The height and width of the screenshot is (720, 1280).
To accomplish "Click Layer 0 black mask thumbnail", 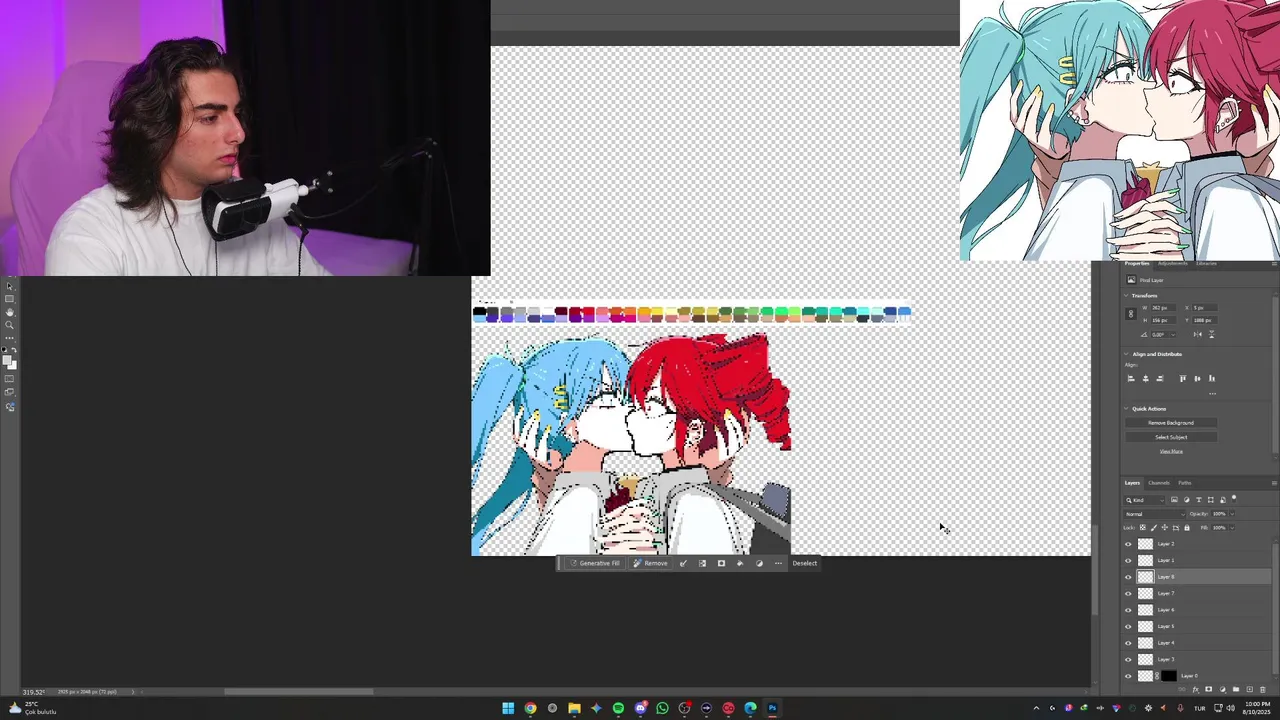I will 1169,676.
